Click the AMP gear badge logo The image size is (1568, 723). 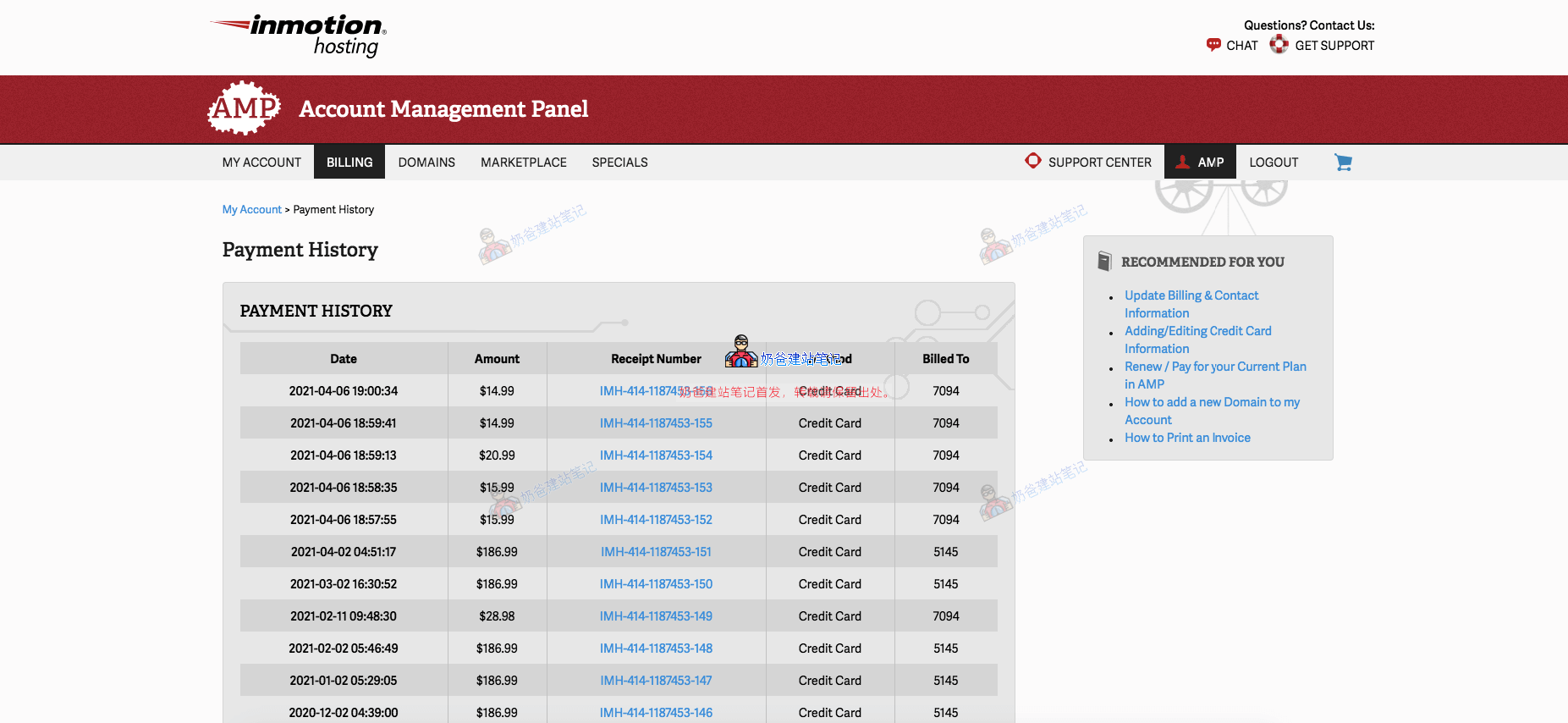coord(245,108)
